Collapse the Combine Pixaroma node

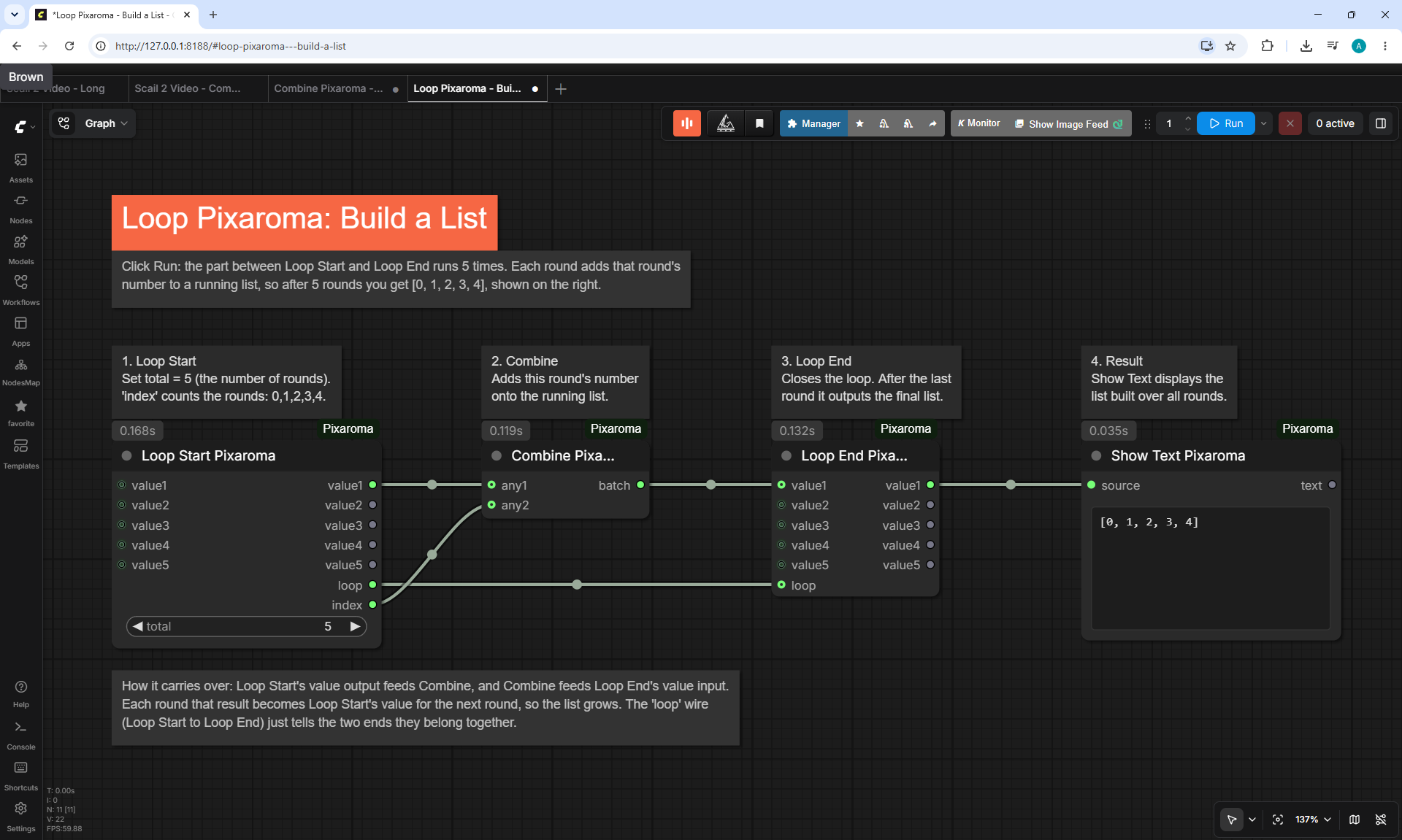pyautogui.click(x=497, y=455)
